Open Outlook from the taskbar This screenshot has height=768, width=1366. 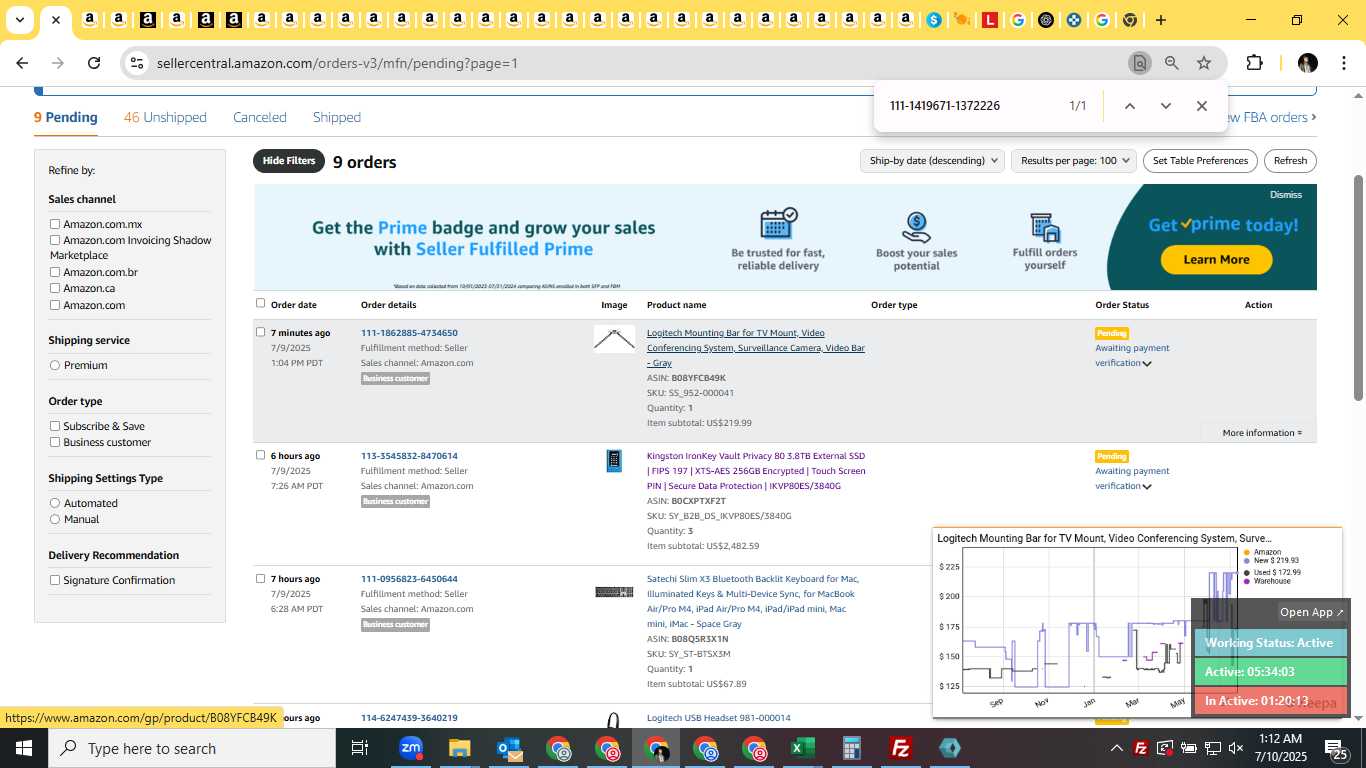(x=508, y=748)
